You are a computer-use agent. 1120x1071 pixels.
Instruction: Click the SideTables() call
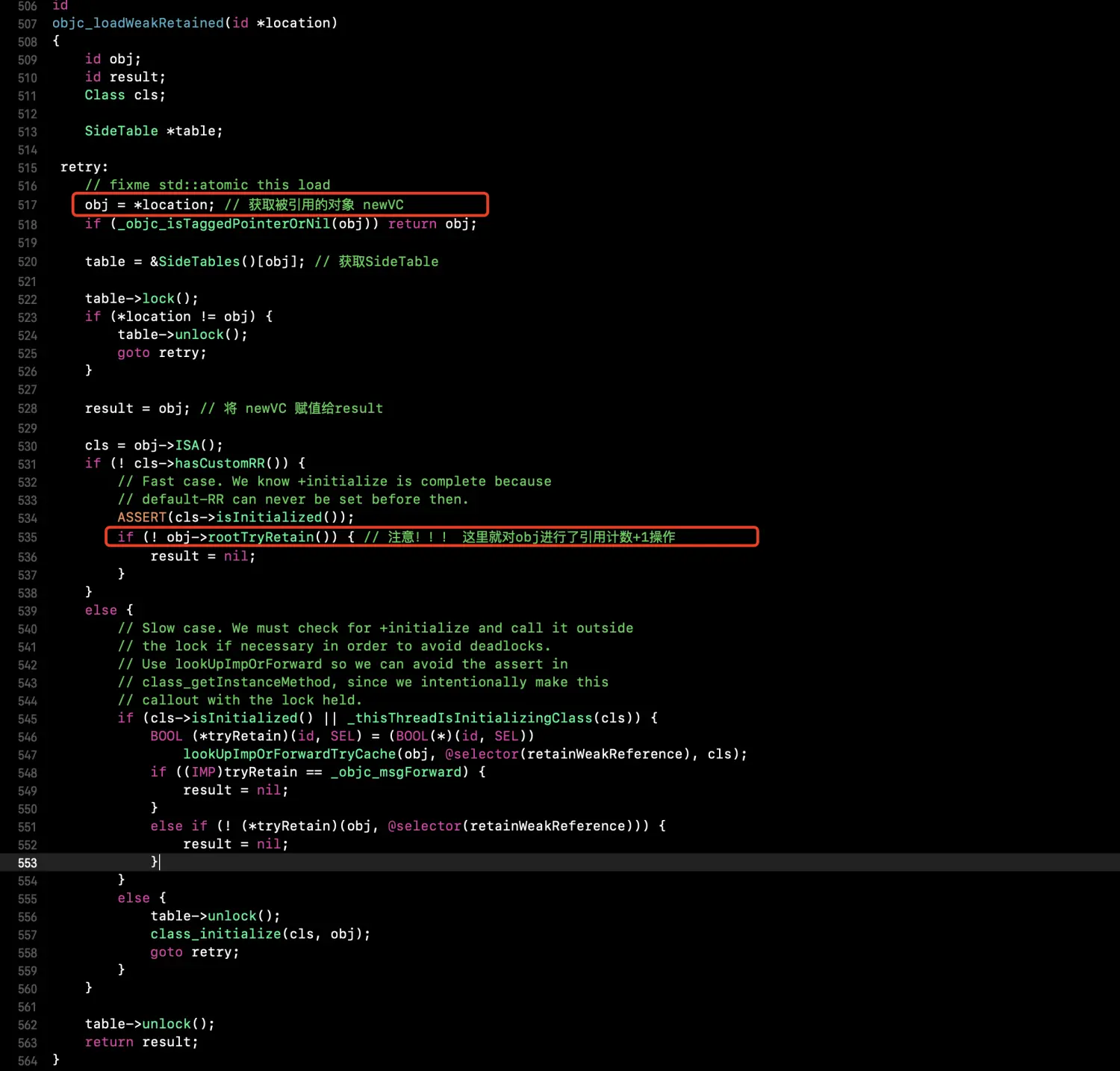(207, 261)
